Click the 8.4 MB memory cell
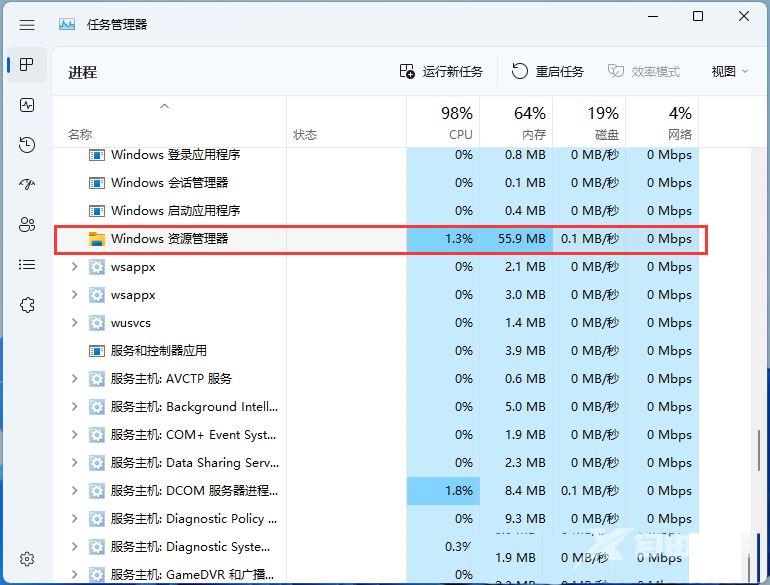The image size is (770, 585). tap(516, 491)
